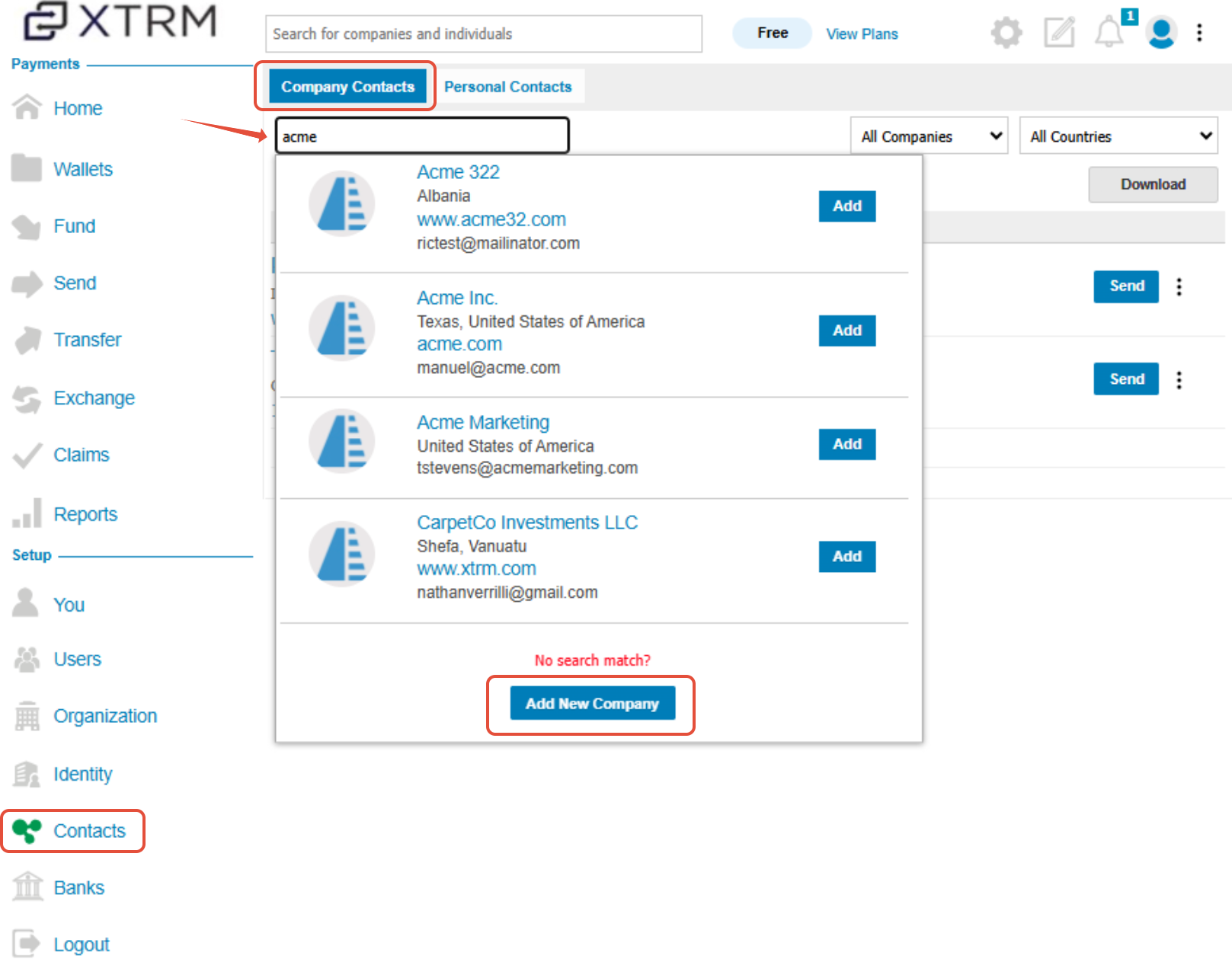Image resolution: width=1232 pixels, height=962 pixels.
Task: Open the Acme Marketing company name link
Action: (483, 423)
